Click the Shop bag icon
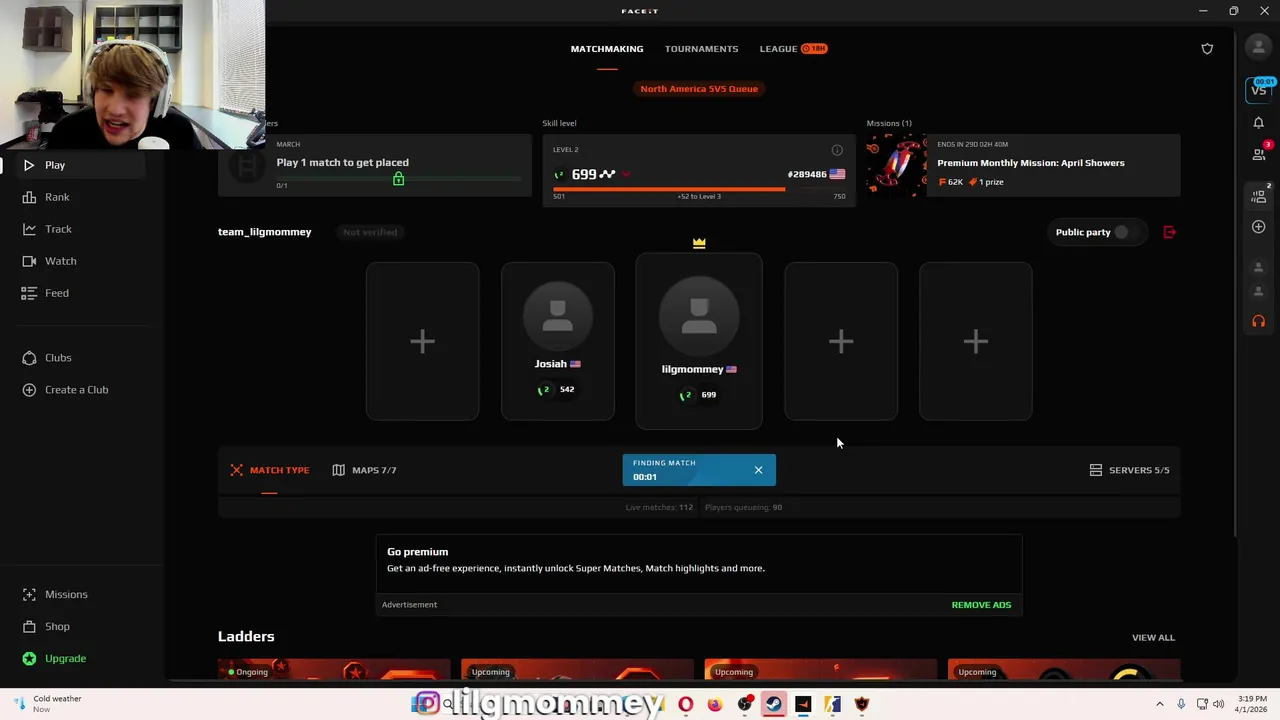The image size is (1280, 720). [x=29, y=626]
